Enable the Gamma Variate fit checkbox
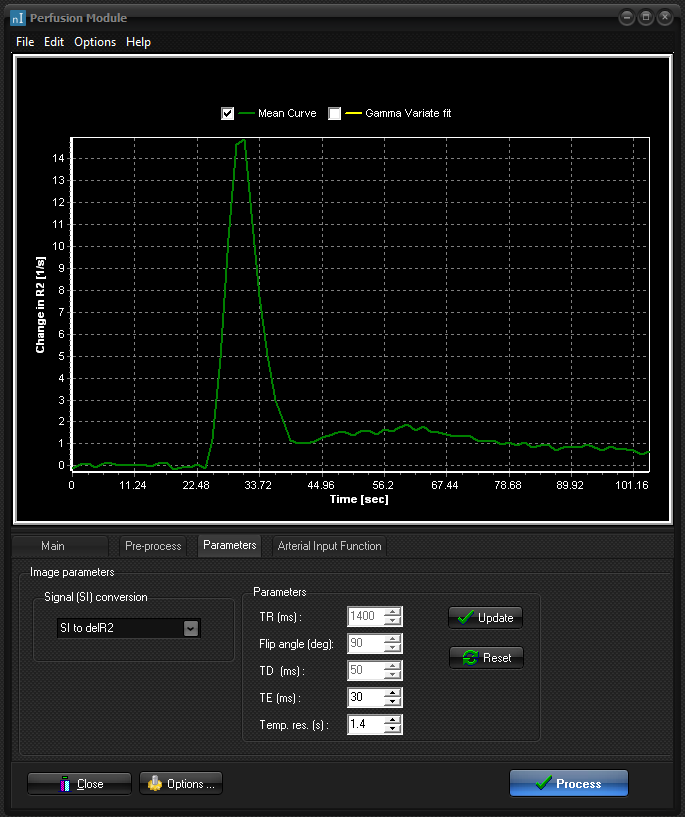Image resolution: width=685 pixels, height=817 pixels. click(335, 114)
